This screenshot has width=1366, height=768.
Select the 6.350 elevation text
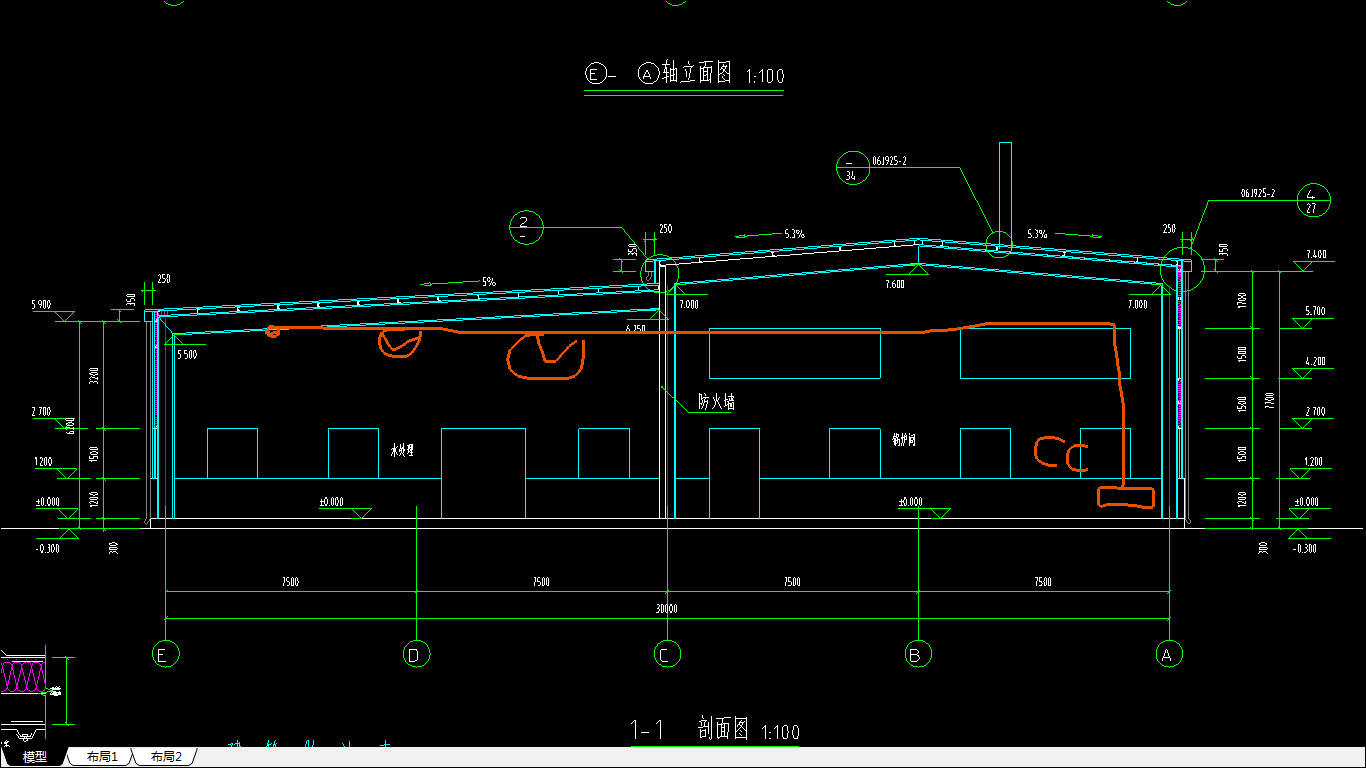[x=634, y=328]
